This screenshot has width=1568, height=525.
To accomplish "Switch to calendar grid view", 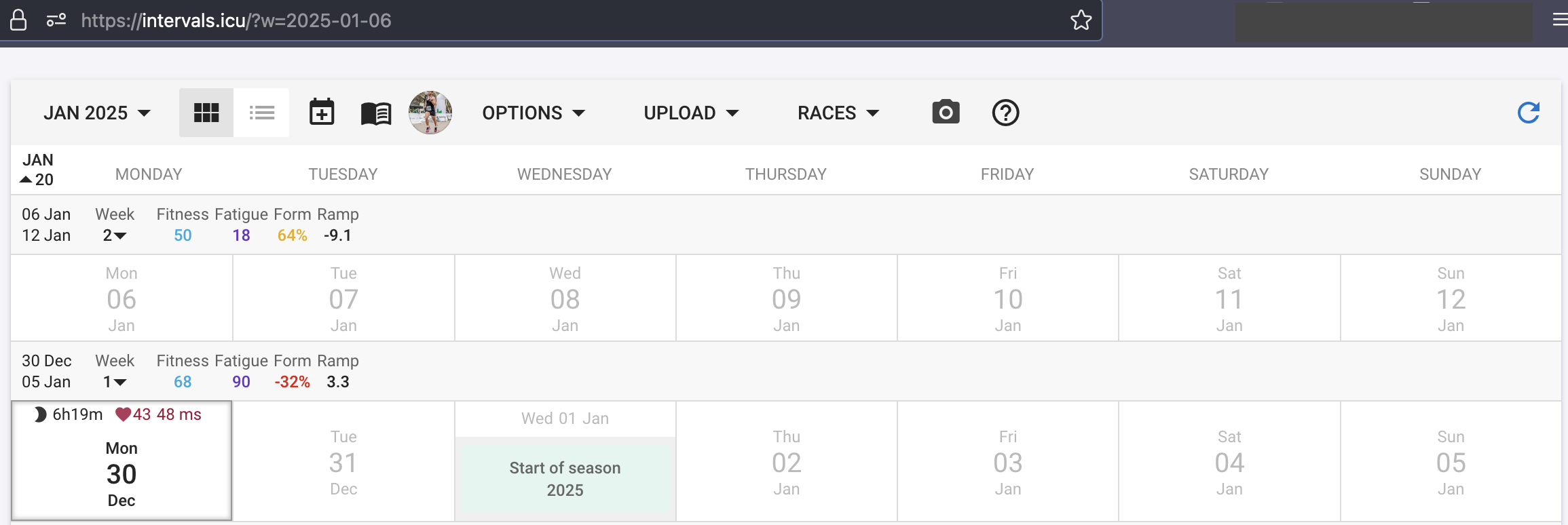I will coord(206,113).
